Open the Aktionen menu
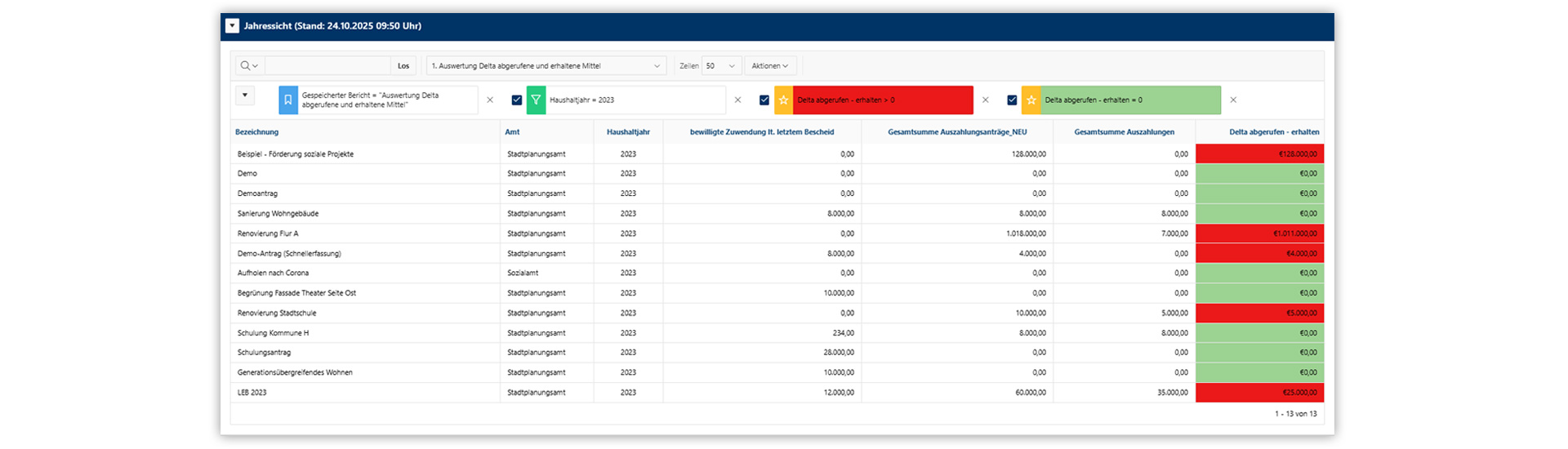Image resolution: width=1568 pixels, height=449 pixels. point(769,66)
